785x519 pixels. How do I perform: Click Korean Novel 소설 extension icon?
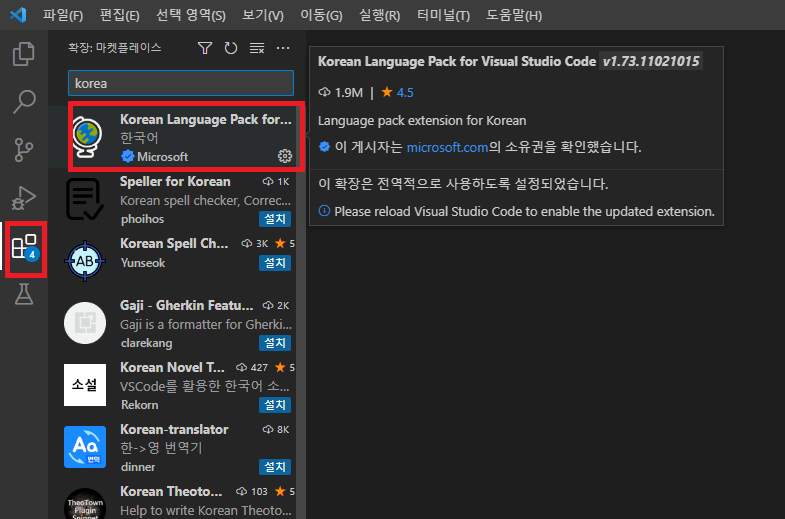pyautogui.click(x=85, y=385)
